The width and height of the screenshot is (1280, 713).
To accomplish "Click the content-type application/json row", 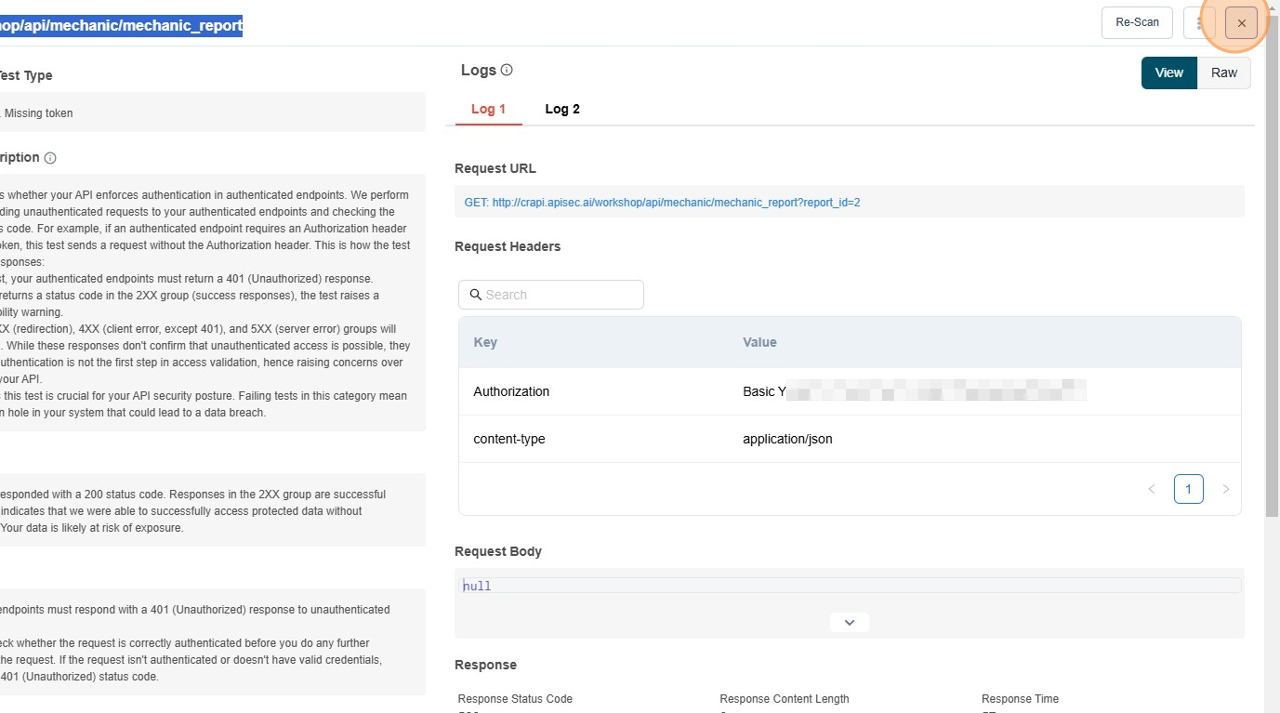I will pyautogui.click(x=849, y=439).
